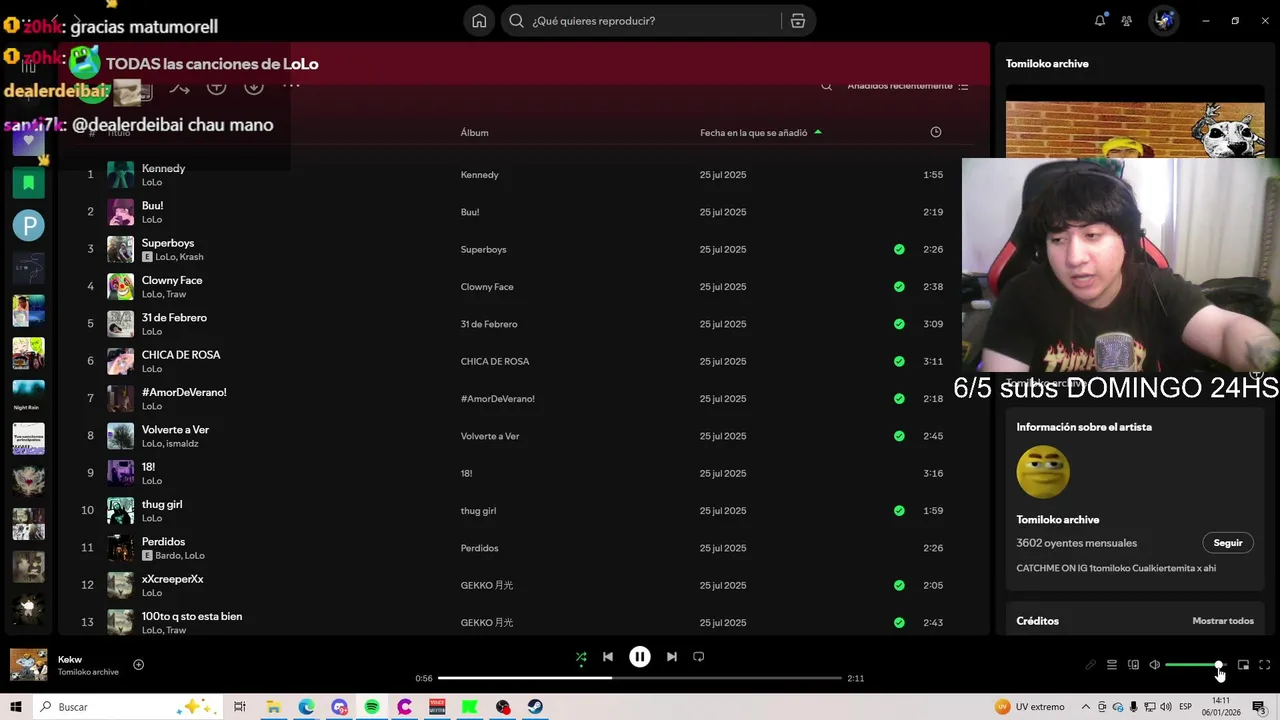
Task: Open the ESP language switcher
Action: pyautogui.click(x=1185, y=707)
